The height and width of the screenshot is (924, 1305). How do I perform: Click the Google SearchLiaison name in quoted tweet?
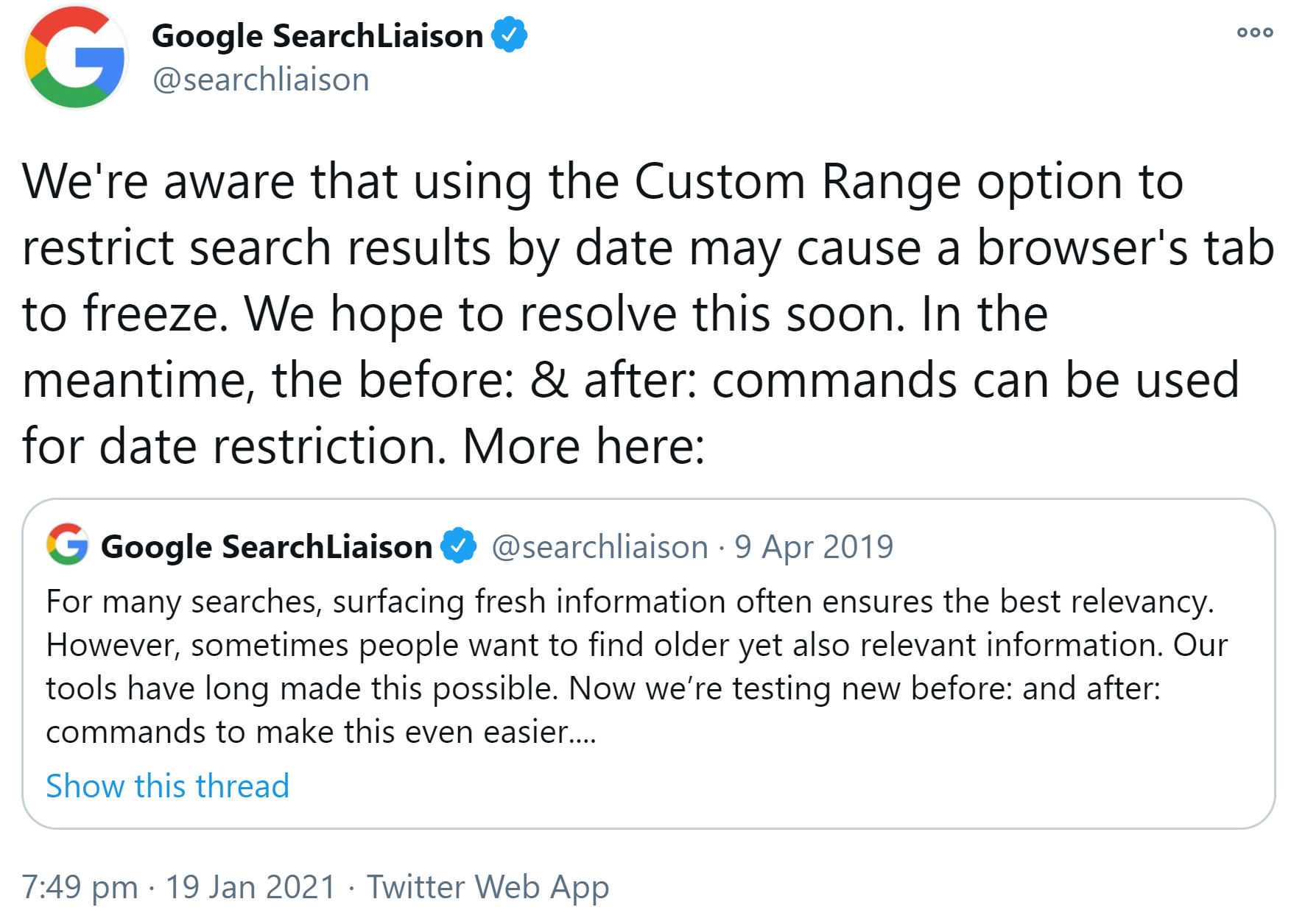coord(266,546)
